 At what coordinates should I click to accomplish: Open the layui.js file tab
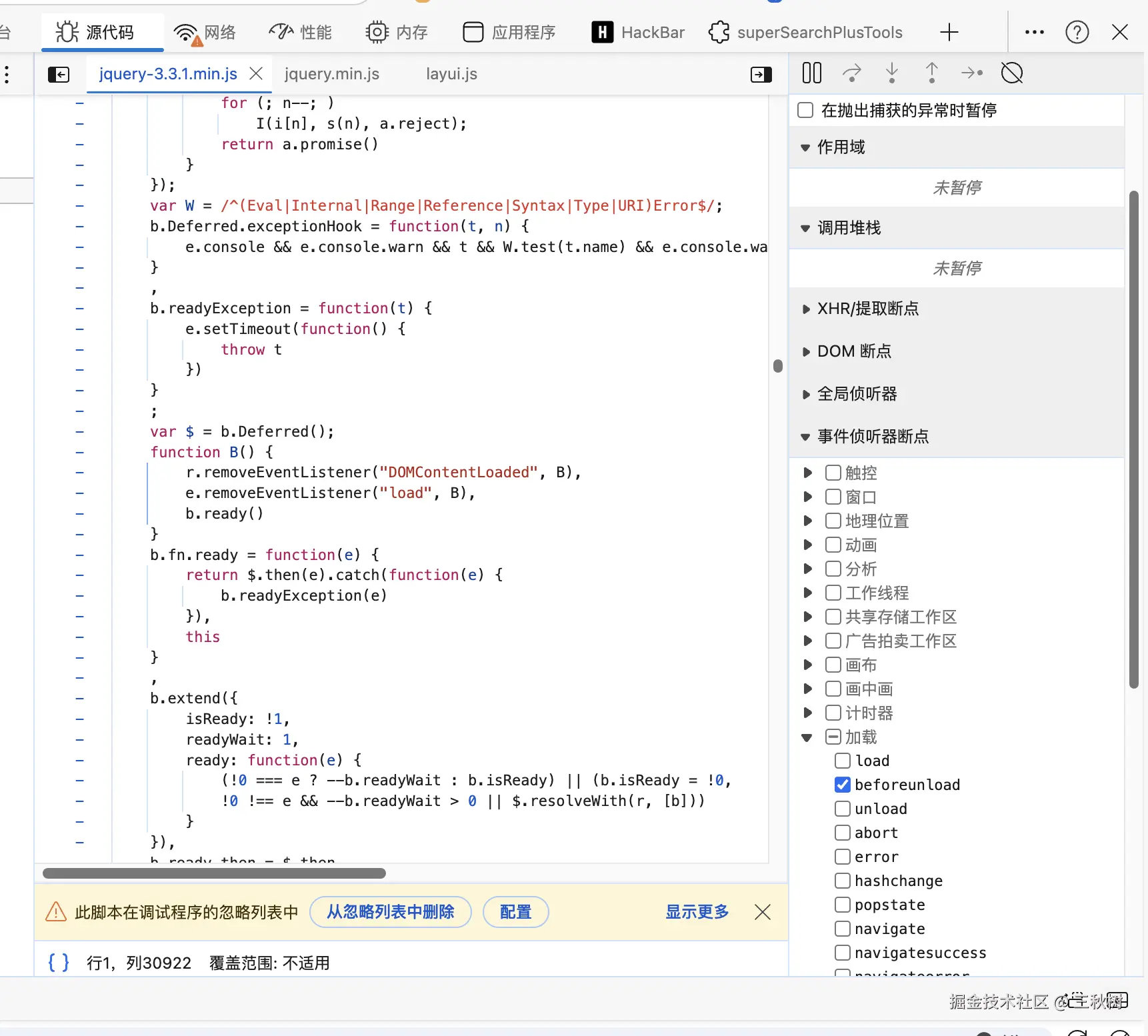click(451, 74)
